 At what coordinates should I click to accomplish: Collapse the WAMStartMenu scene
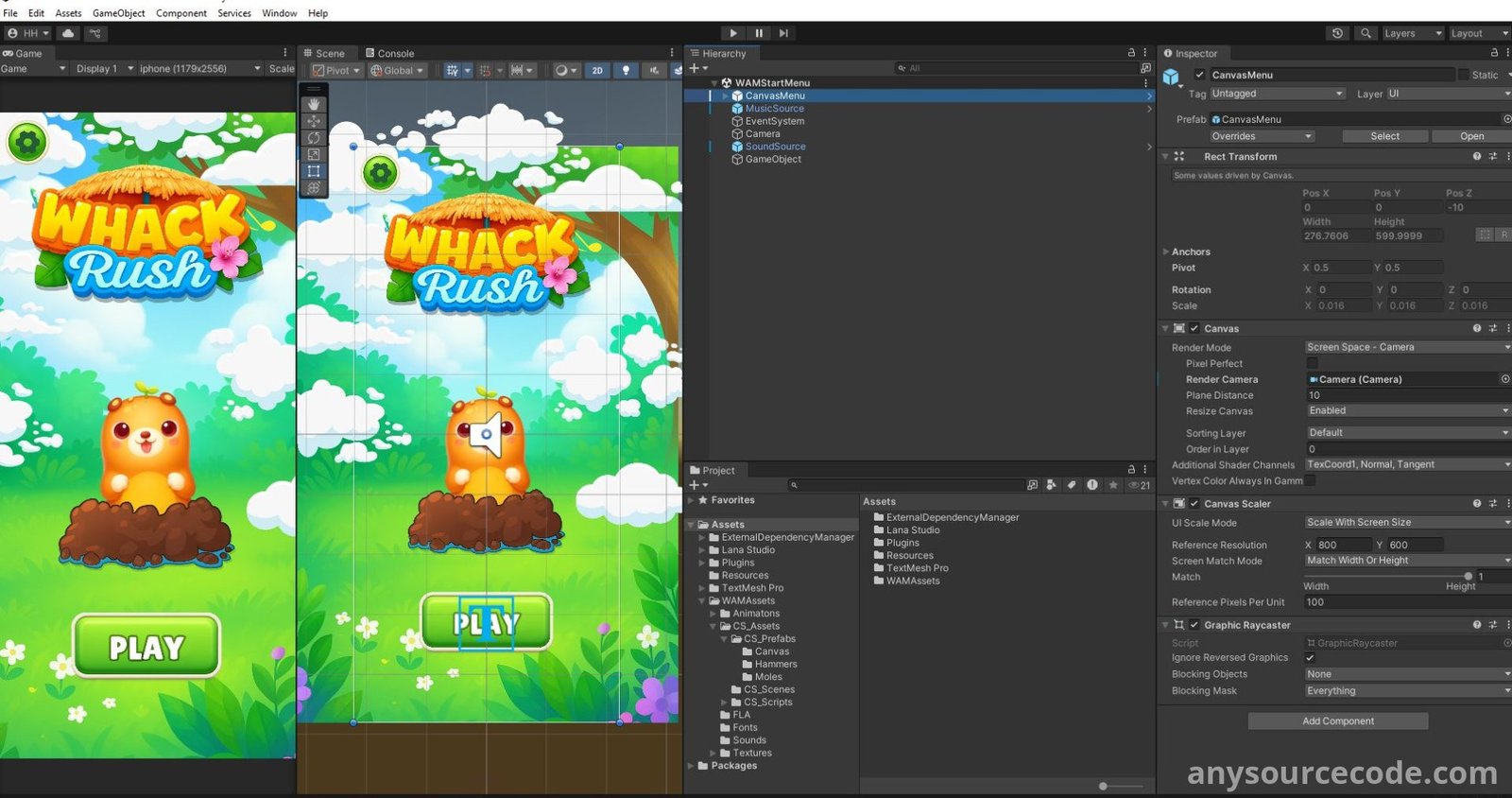714,83
